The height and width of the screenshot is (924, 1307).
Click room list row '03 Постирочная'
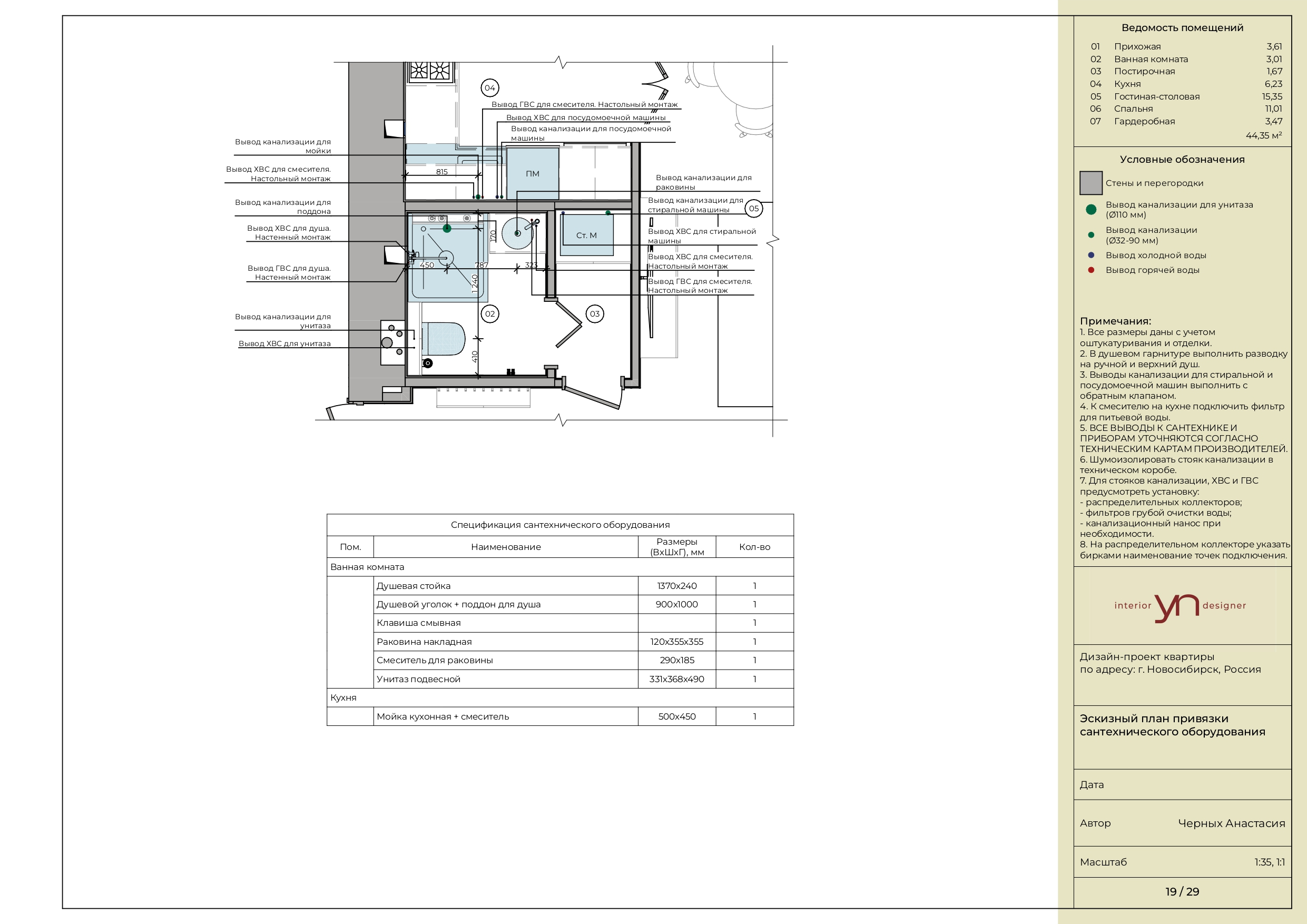coord(1186,71)
